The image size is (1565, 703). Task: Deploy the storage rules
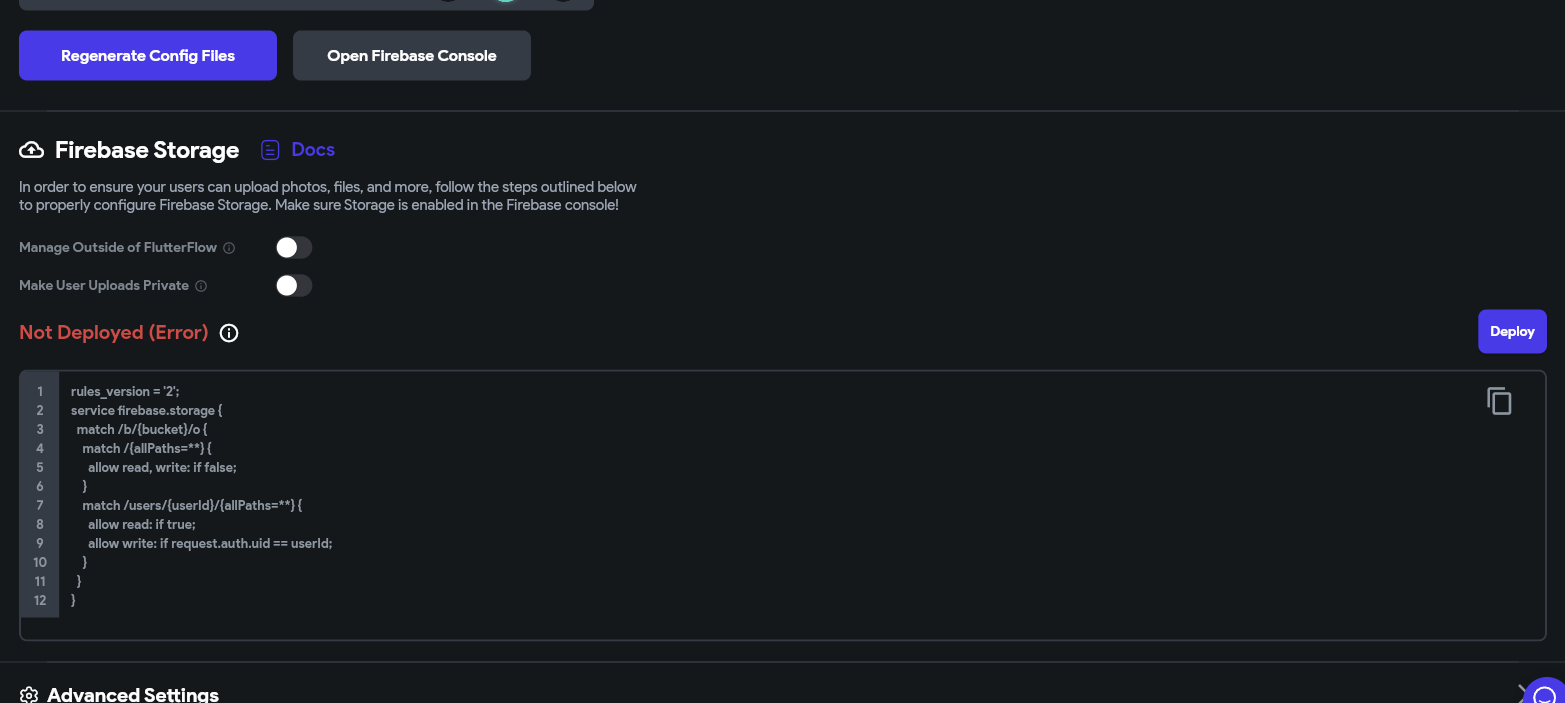1512,331
